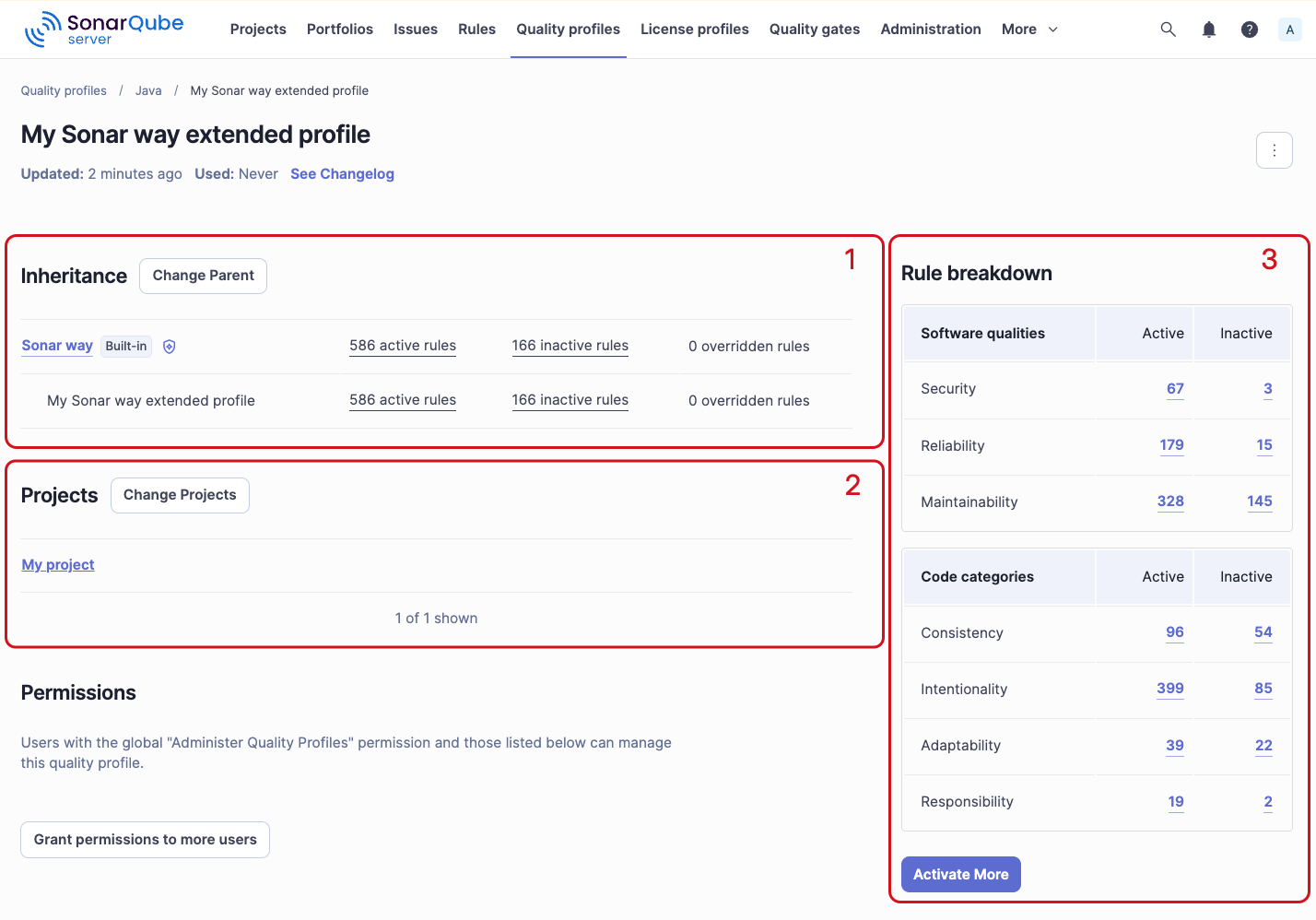This screenshot has height=920, width=1316.
Task: Open Sonar way's 586 active rules
Action: click(403, 346)
